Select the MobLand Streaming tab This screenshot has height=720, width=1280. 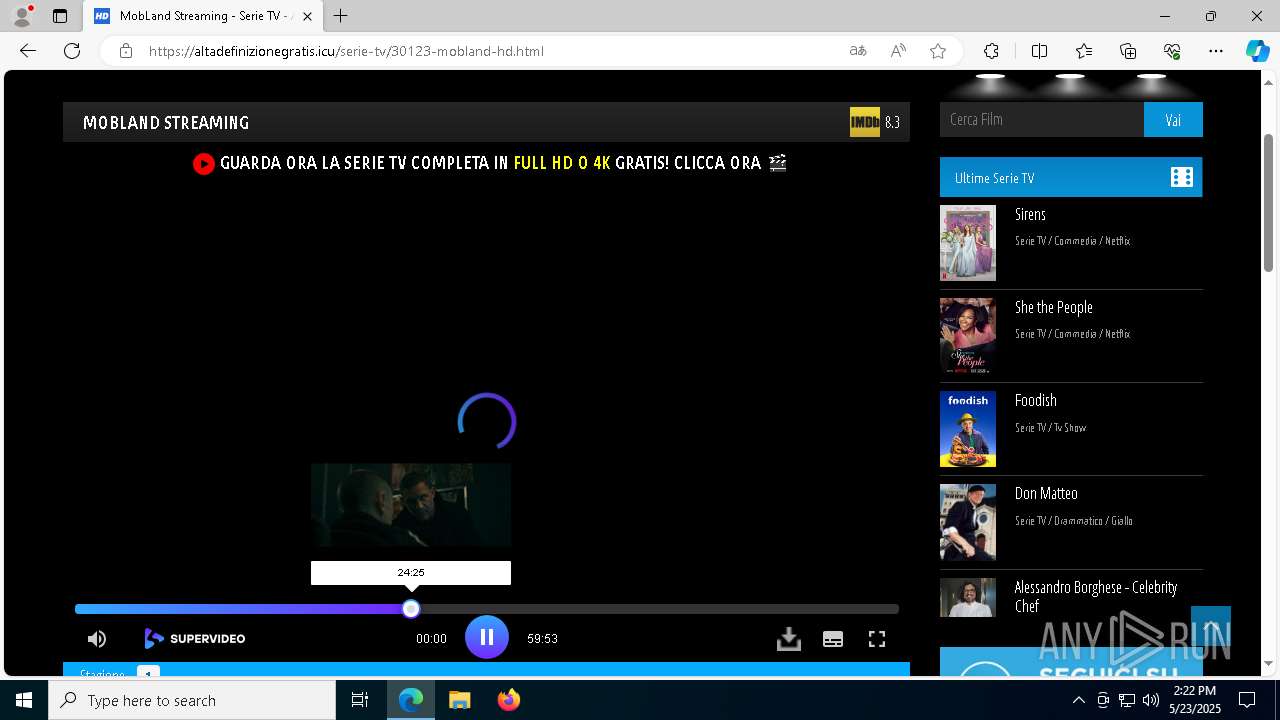[x=203, y=16]
